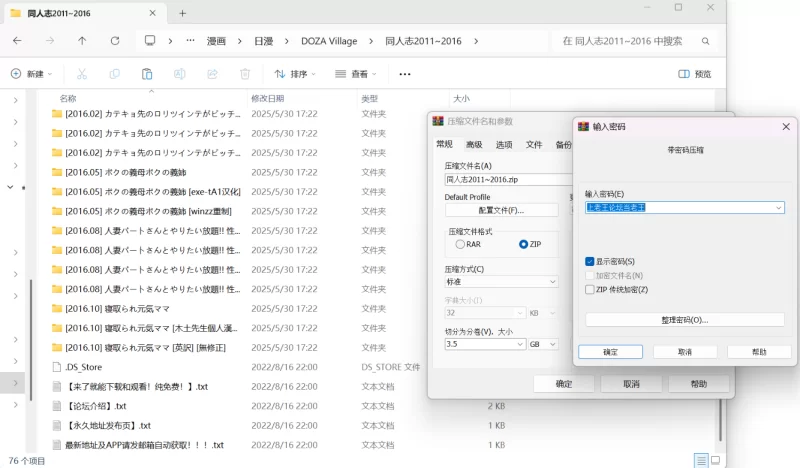Image resolution: width=800 pixels, height=468 pixels.
Task: Click 整理密码(O)... button
Action: [684, 320]
